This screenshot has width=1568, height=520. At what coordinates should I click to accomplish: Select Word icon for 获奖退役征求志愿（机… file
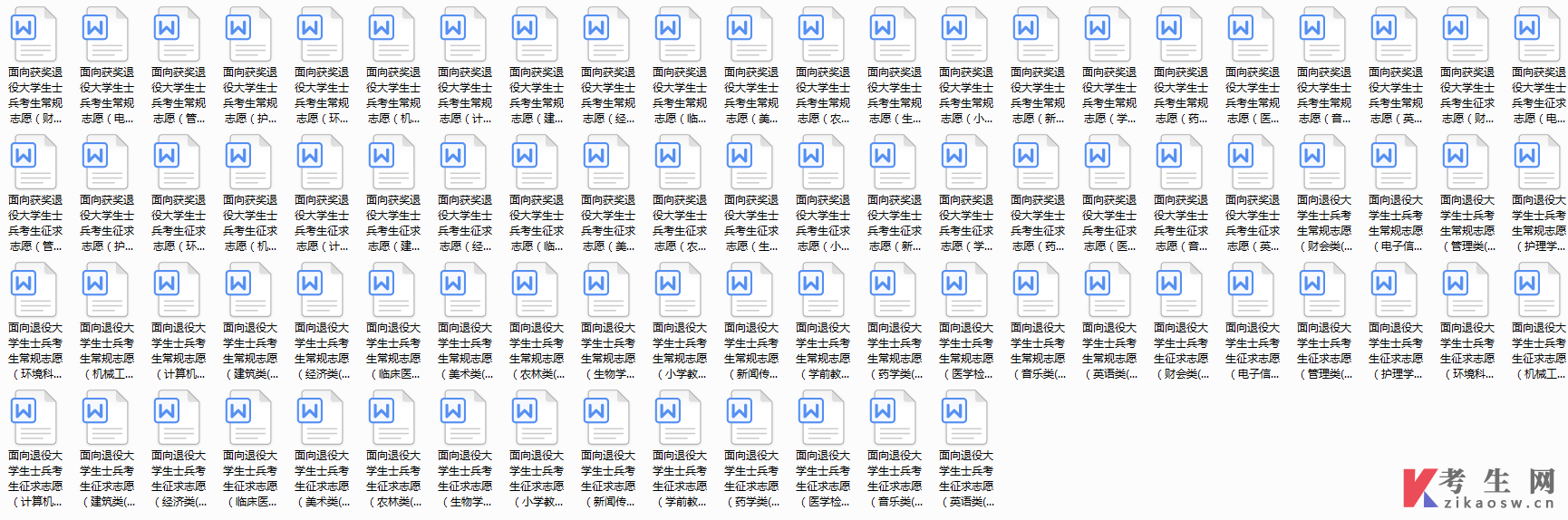pyautogui.click(x=248, y=162)
